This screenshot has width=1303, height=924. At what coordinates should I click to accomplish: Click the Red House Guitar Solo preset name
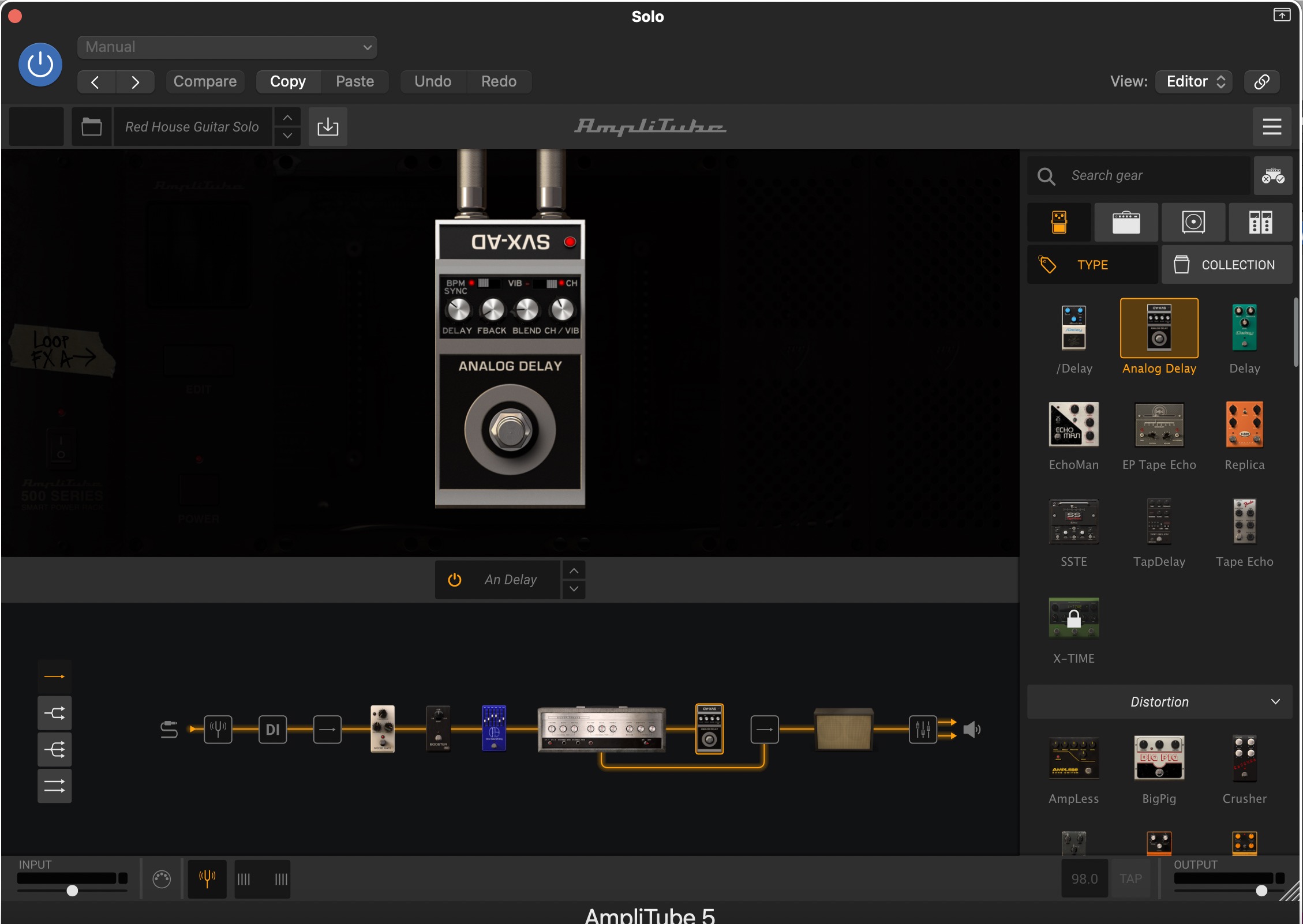coord(192,127)
